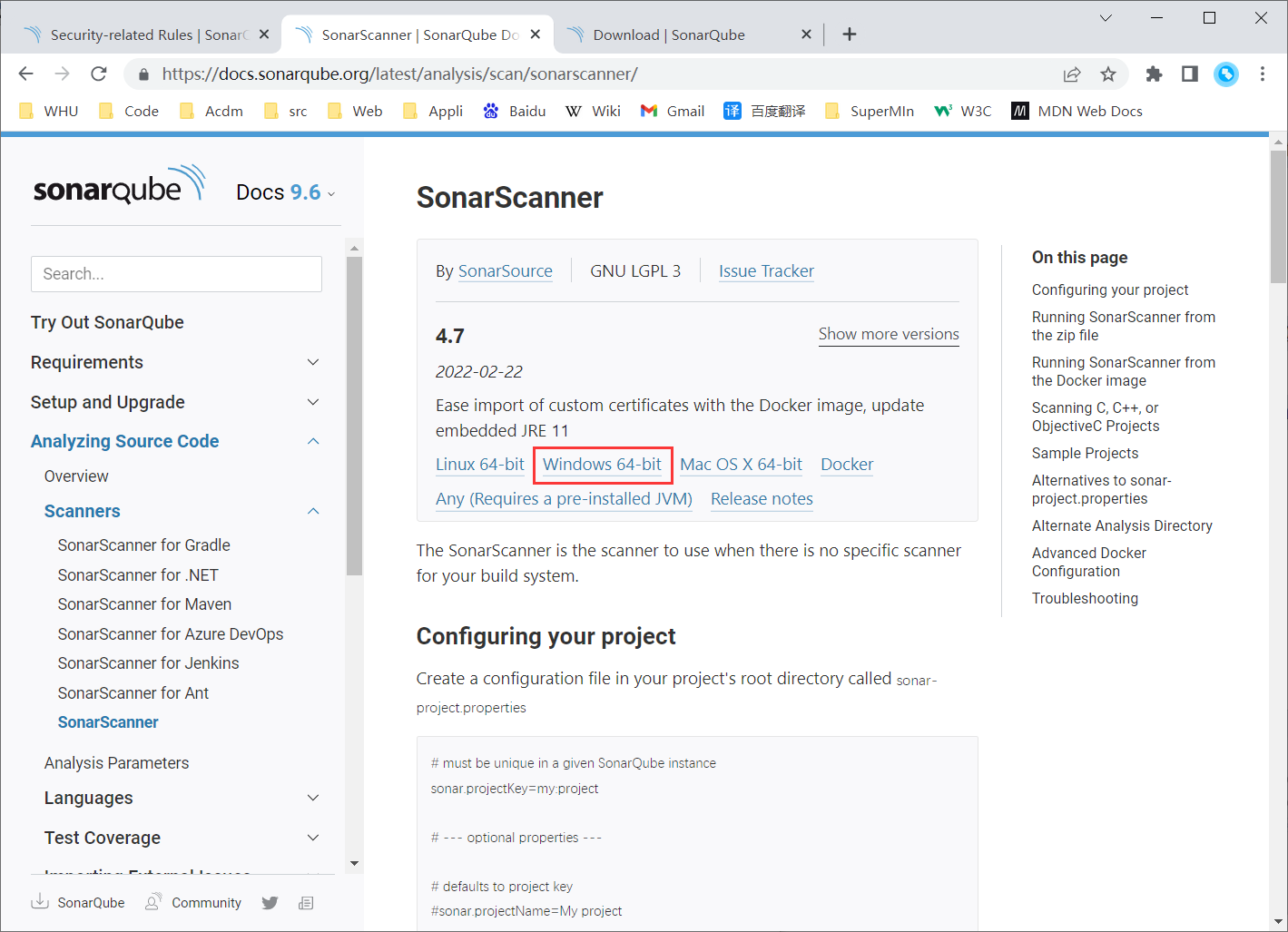
Task: Open the src bookmark folder
Action: pyautogui.click(x=286, y=111)
